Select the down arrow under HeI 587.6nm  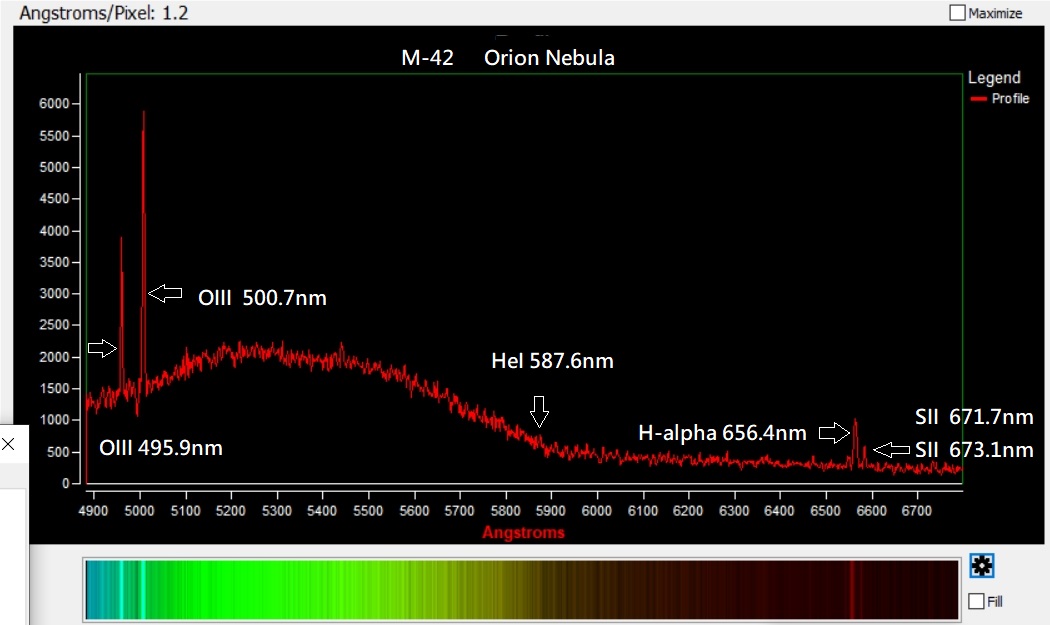pyautogui.click(x=539, y=410)
